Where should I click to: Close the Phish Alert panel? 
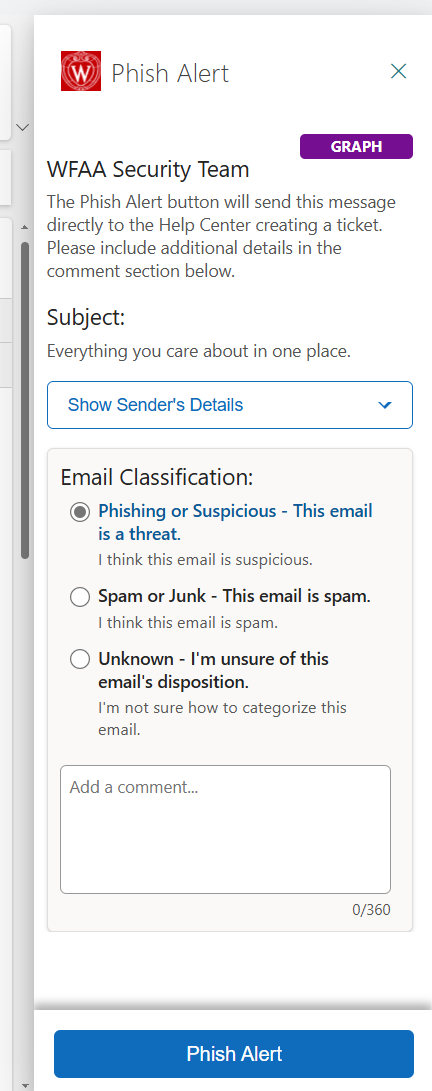(x=398, y=71)
